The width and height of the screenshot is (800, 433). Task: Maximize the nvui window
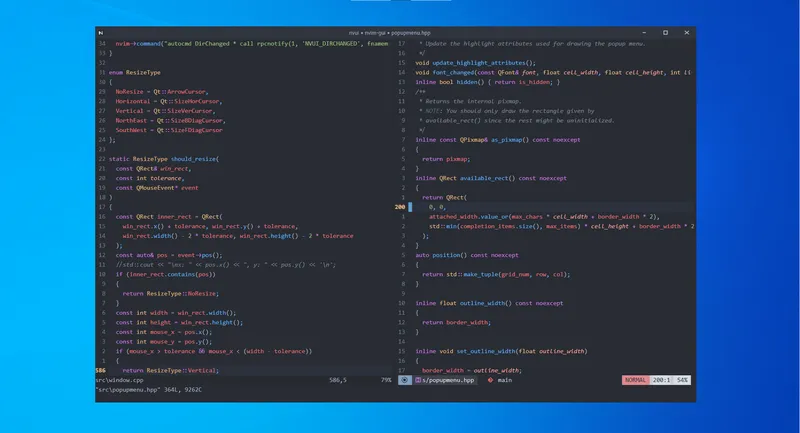[665, 33]
